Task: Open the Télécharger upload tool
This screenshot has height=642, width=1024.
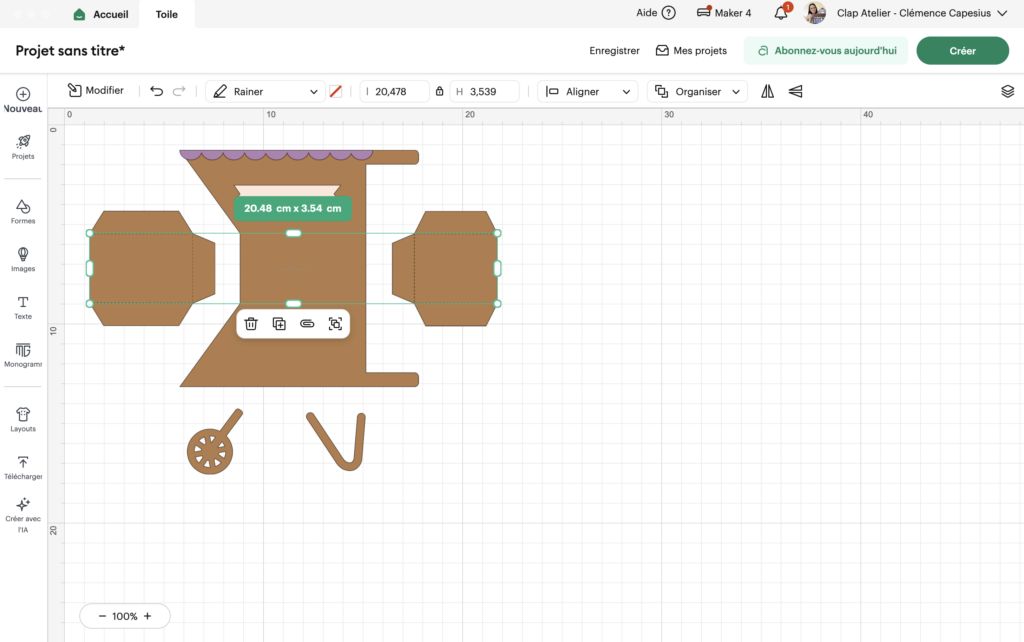Action: pyautogui.click(x=23, y=467)
